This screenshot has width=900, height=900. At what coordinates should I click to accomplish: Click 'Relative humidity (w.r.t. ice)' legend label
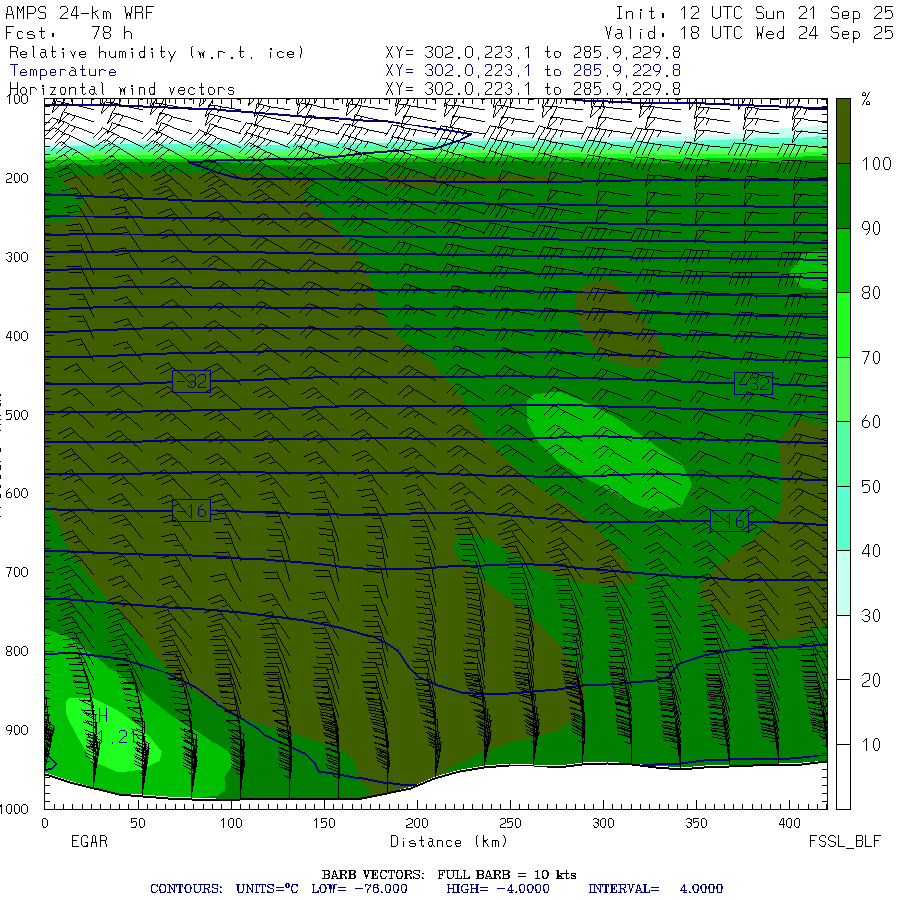pos(156,53)
